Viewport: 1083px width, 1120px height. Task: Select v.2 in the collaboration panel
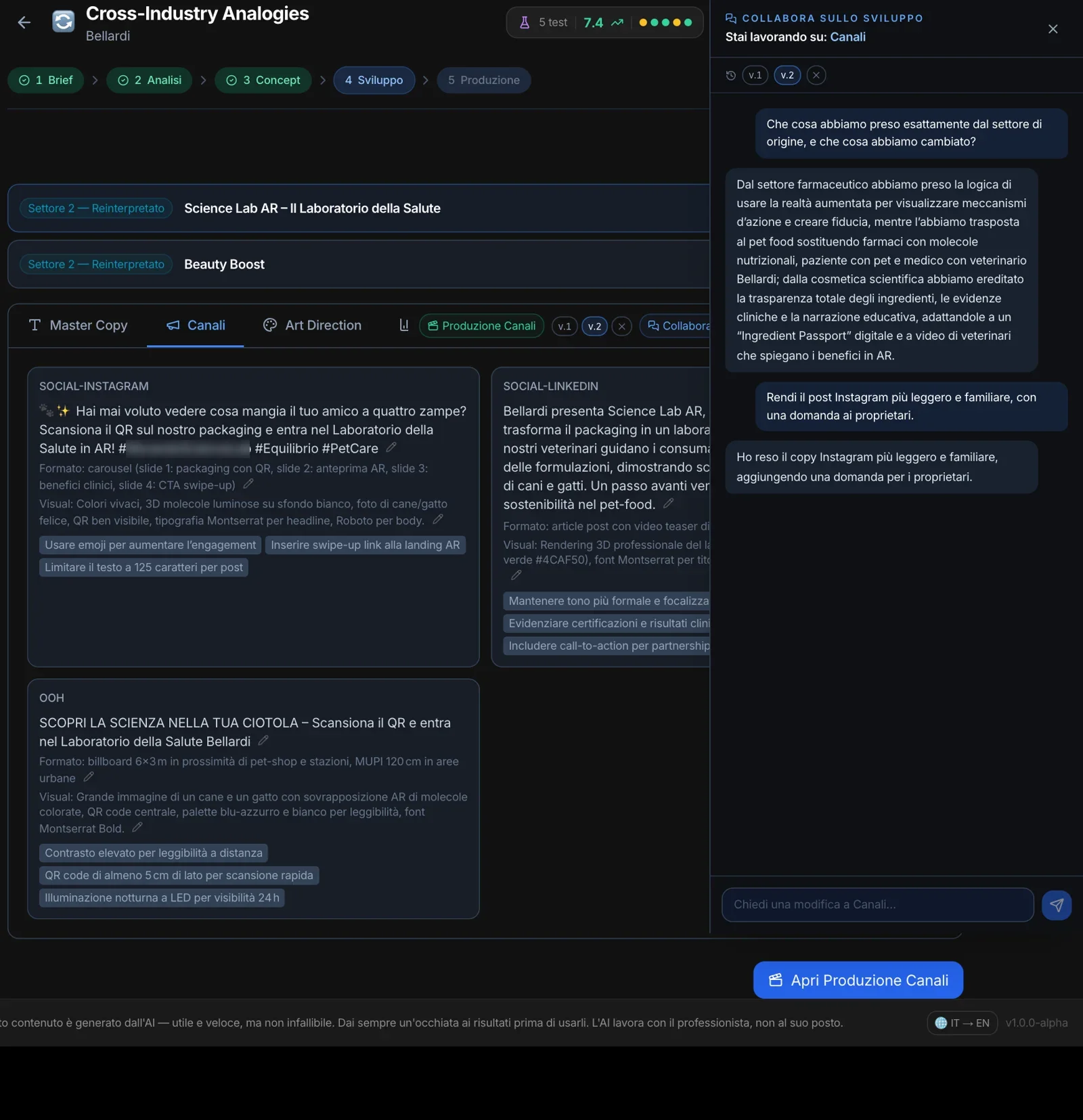[x=787, y=75]
